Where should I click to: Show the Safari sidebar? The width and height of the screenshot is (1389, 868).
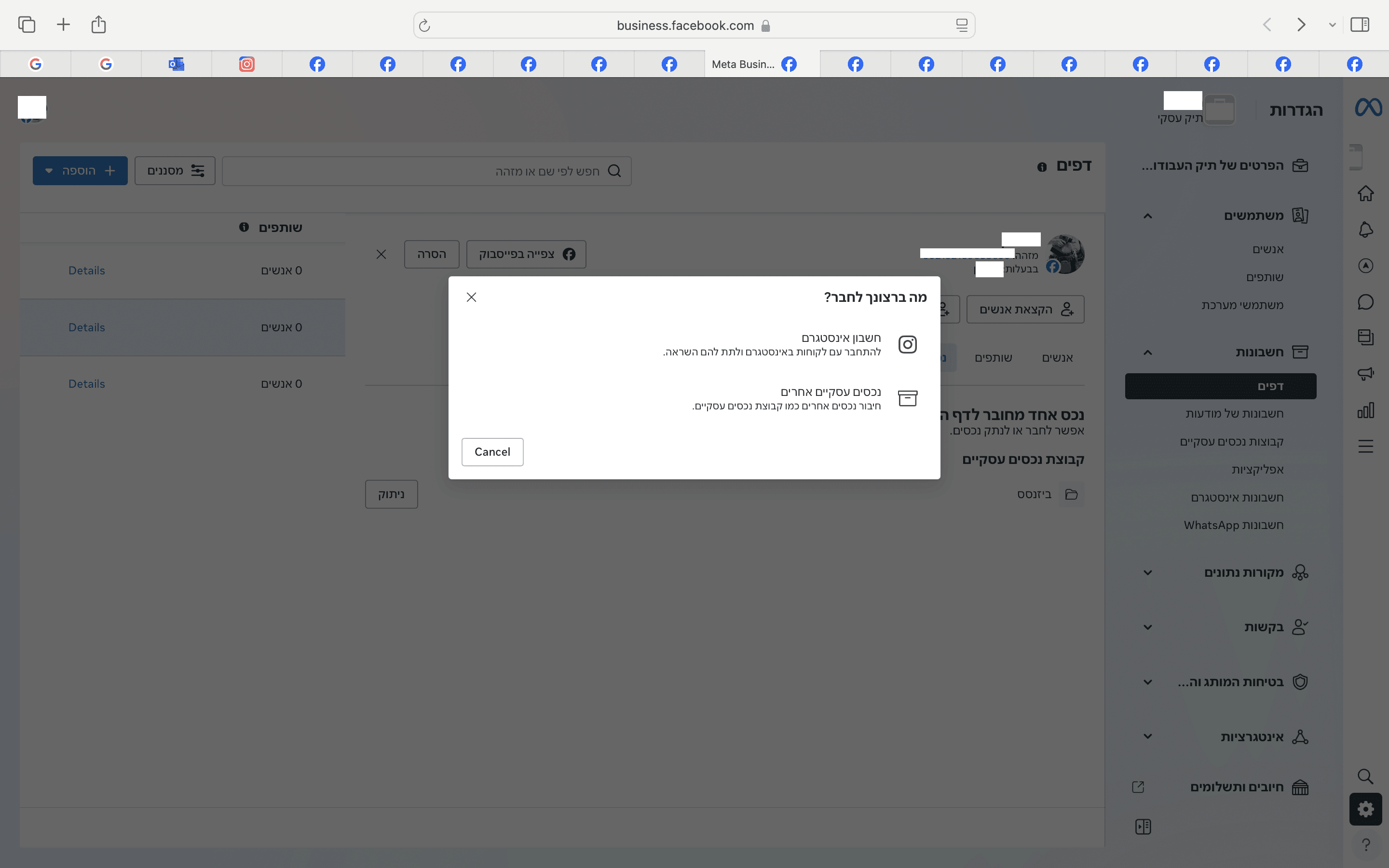1360,25
